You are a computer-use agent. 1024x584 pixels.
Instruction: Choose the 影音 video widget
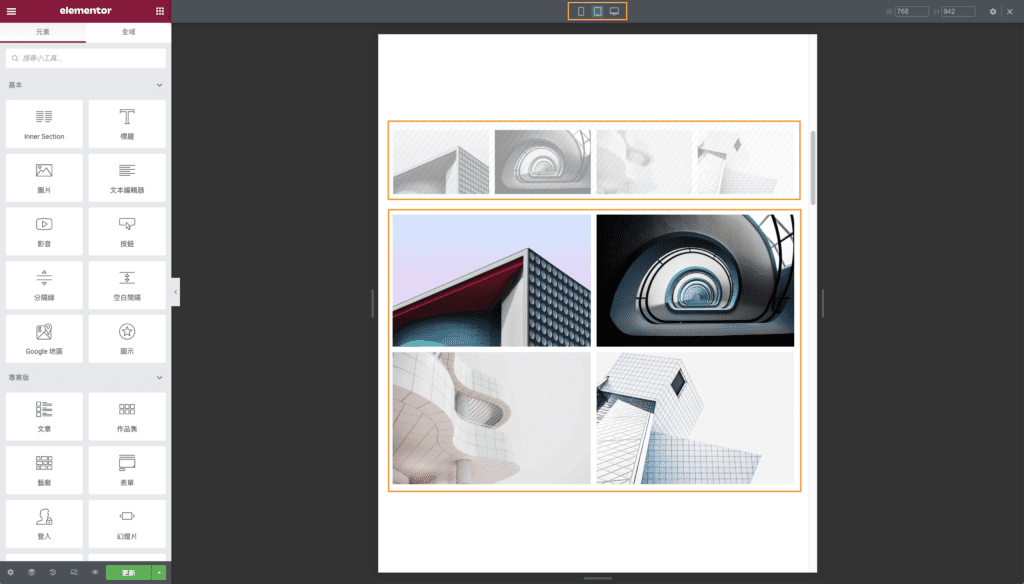pos(44,231)
